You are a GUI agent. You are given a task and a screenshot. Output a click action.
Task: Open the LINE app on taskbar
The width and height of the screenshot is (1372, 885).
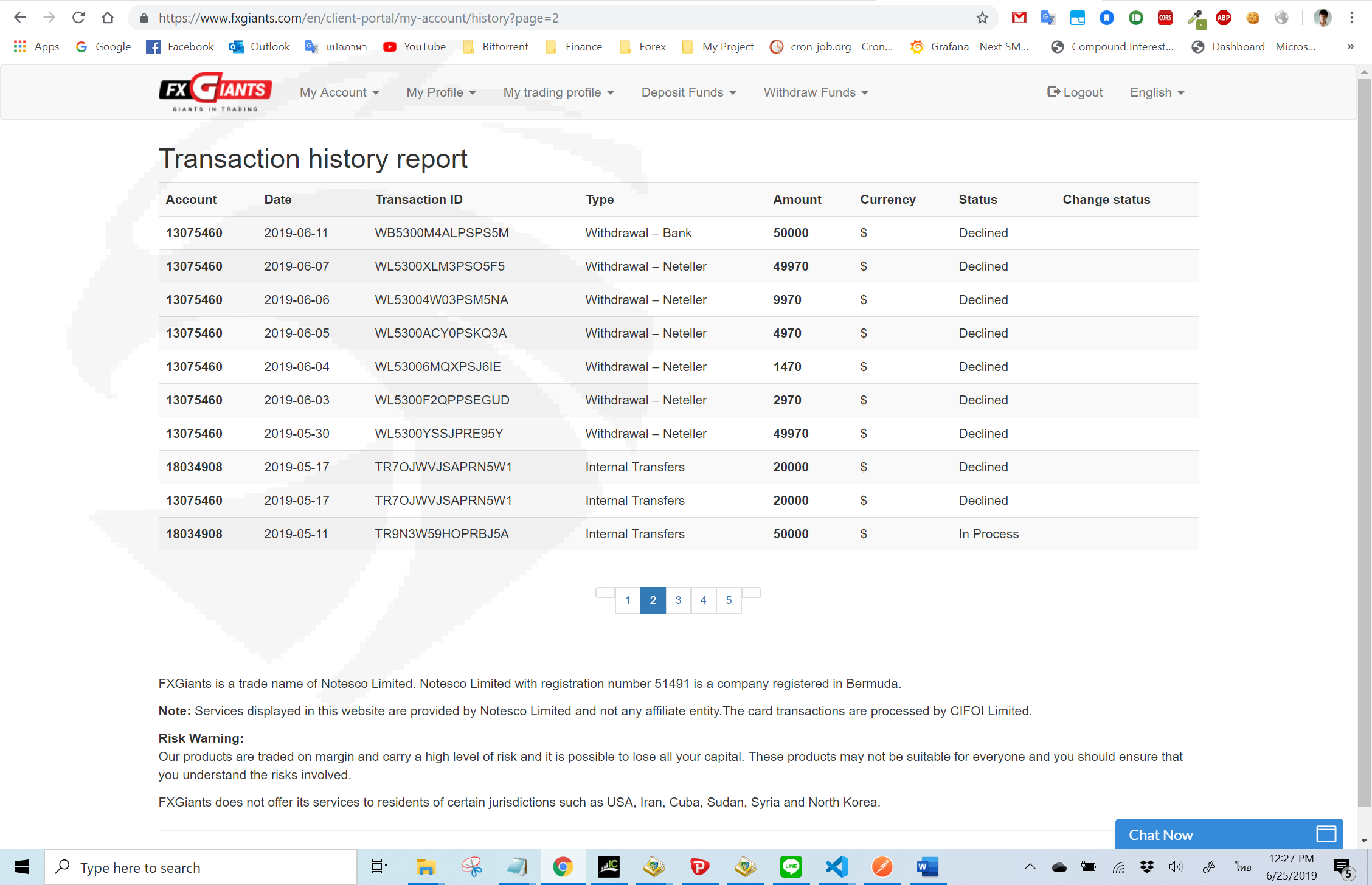pos(791,867)
